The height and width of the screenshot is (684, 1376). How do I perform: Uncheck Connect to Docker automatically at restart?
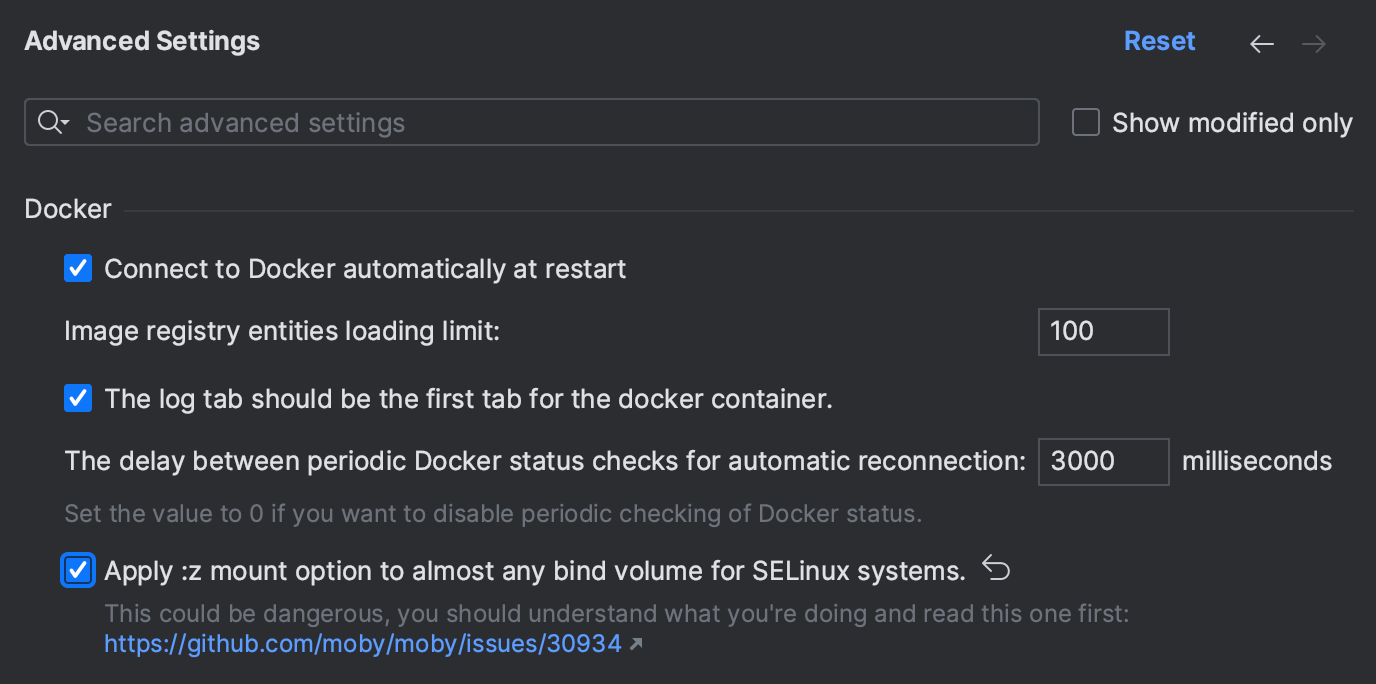click(x=78, y=268)
